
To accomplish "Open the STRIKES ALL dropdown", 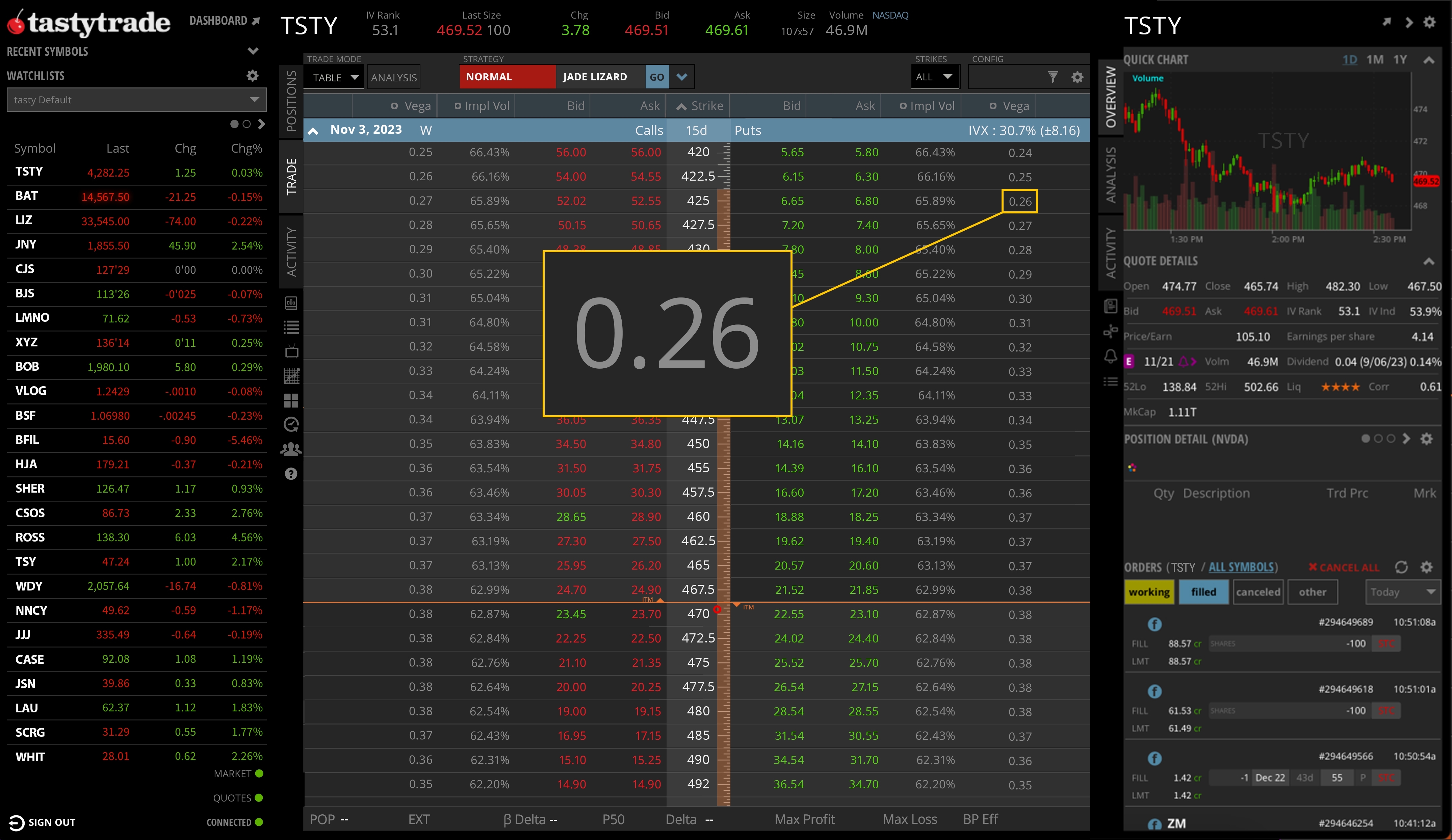I will coord(935,76).
